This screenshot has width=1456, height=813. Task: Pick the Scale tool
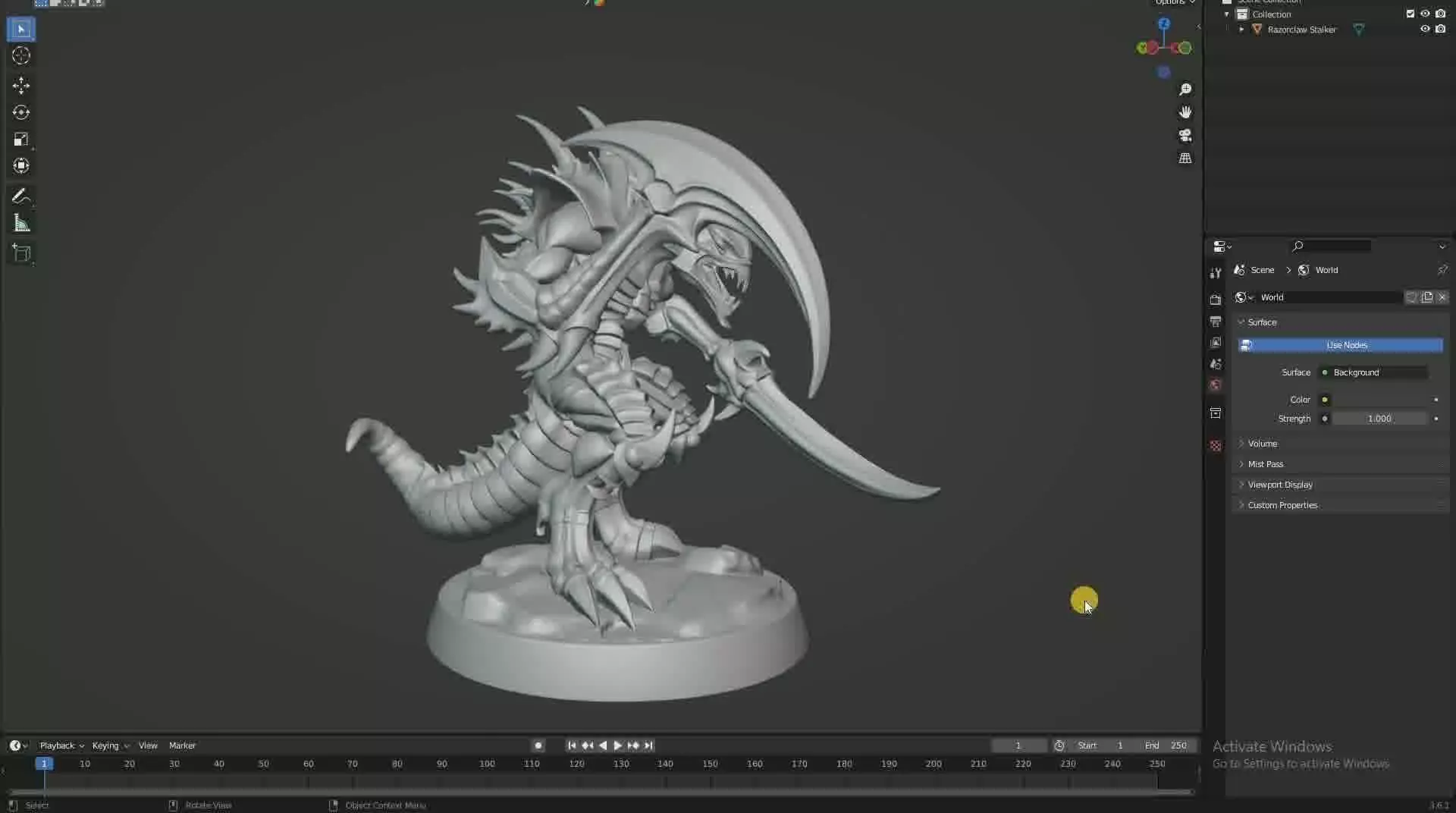click(21, 139)
